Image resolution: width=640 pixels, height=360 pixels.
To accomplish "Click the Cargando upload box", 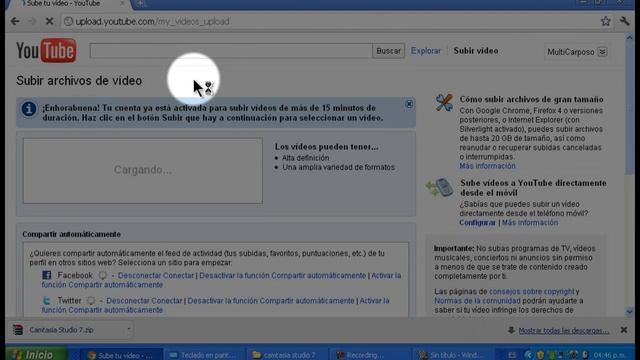I will point(143,170).
